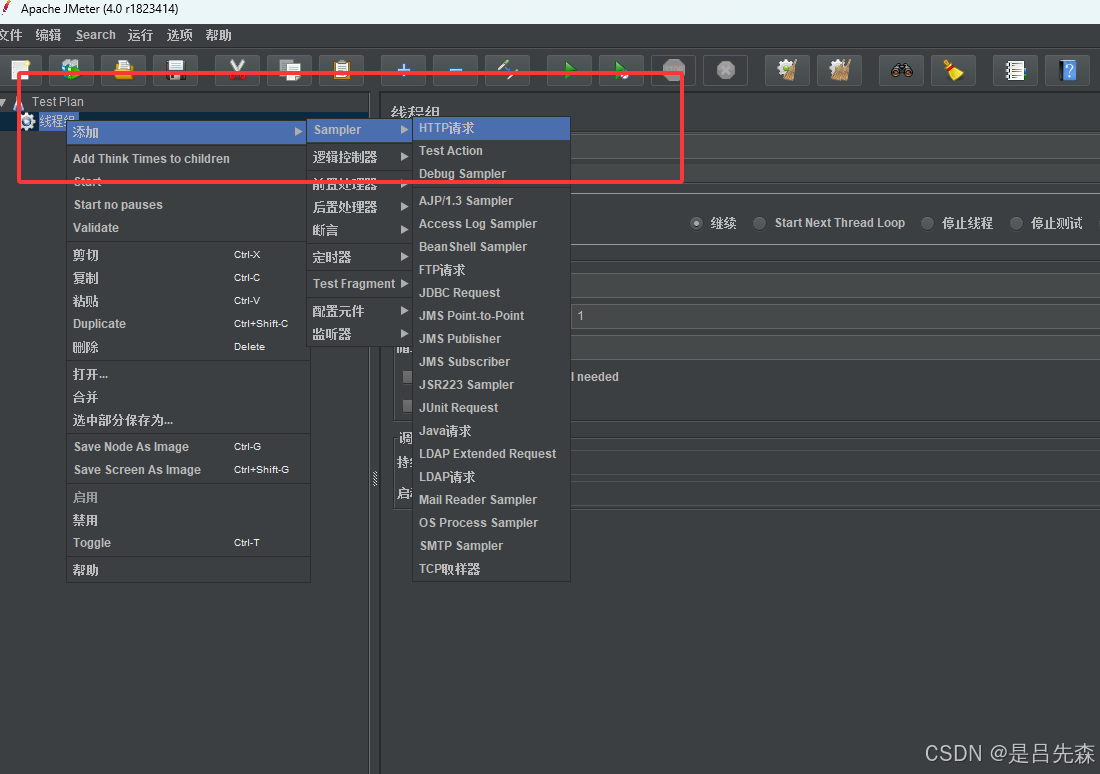The image size is (1100, 774).
Task: Select the Test Plan tree row
Action: [x=58, y=102]
